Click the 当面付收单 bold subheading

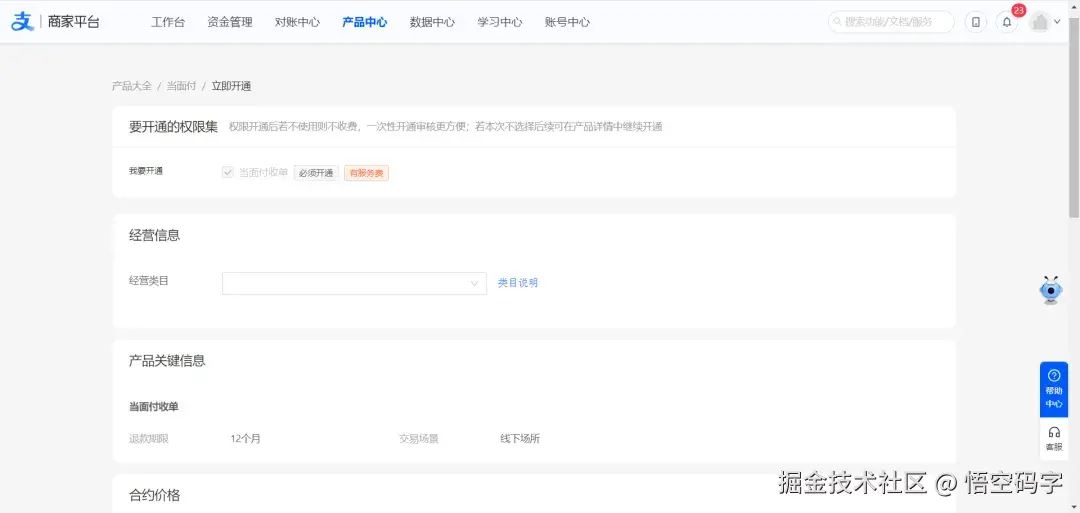(154, 407)
